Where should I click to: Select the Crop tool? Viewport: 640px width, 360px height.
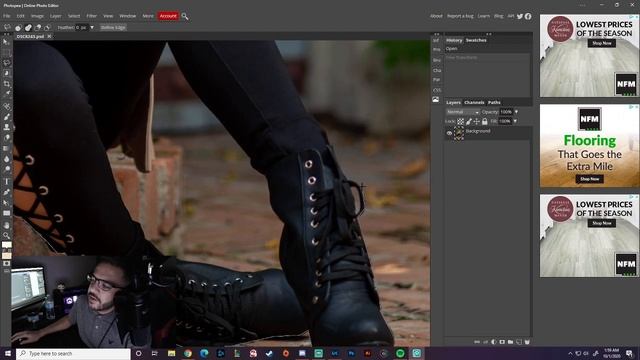(6, 84)
